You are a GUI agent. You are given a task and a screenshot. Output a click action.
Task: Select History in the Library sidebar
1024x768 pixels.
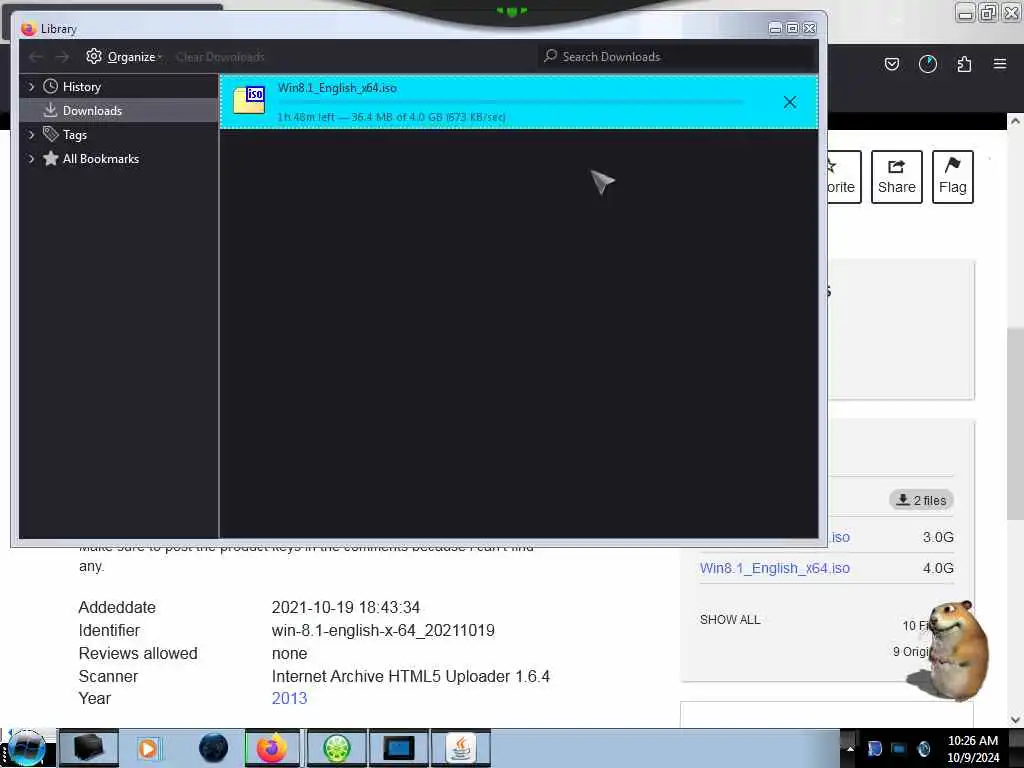pyautogui.click(x=82, y=87)
